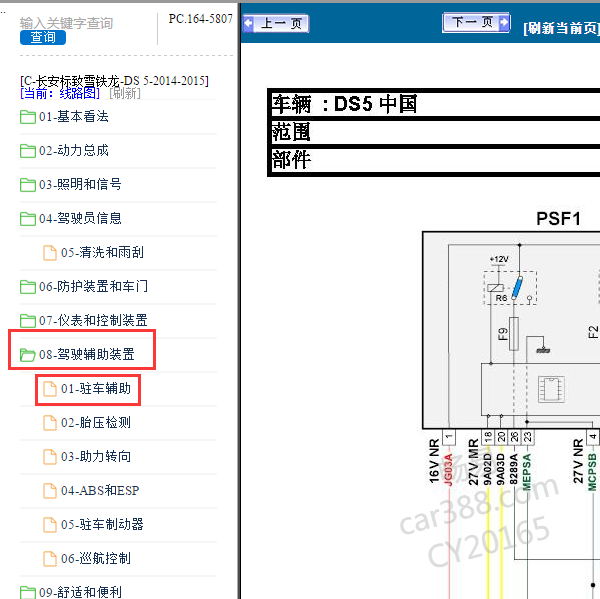600x599 pixels.
Task: Expand the 03-照明和信号 folder
Action: 80,184
